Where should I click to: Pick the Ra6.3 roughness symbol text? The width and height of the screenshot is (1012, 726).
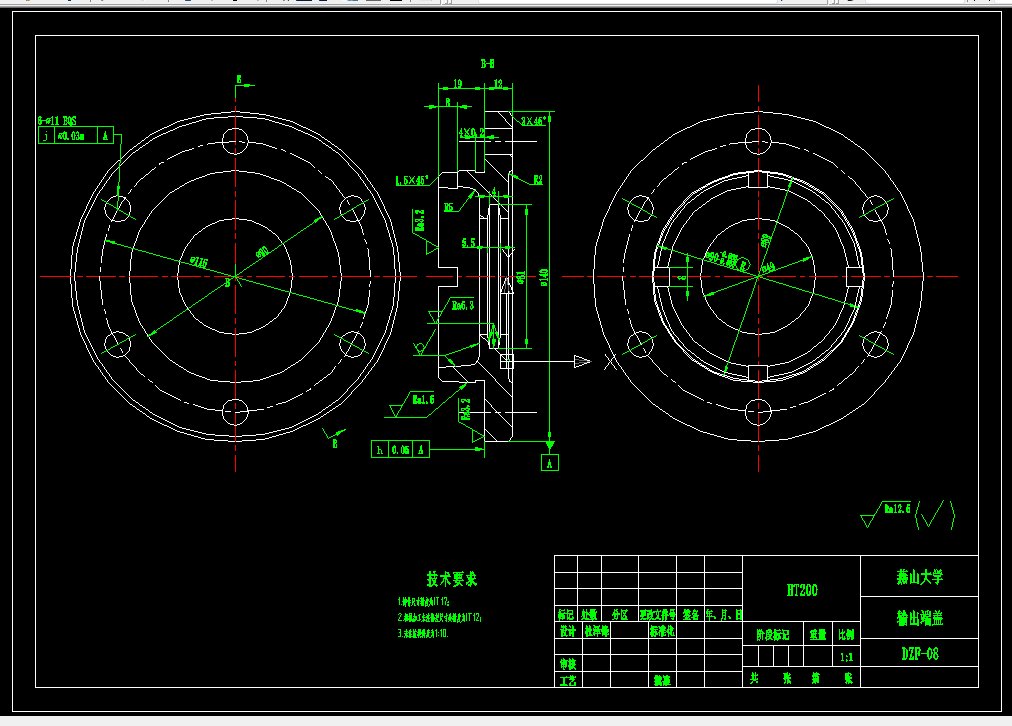(463, 305)
